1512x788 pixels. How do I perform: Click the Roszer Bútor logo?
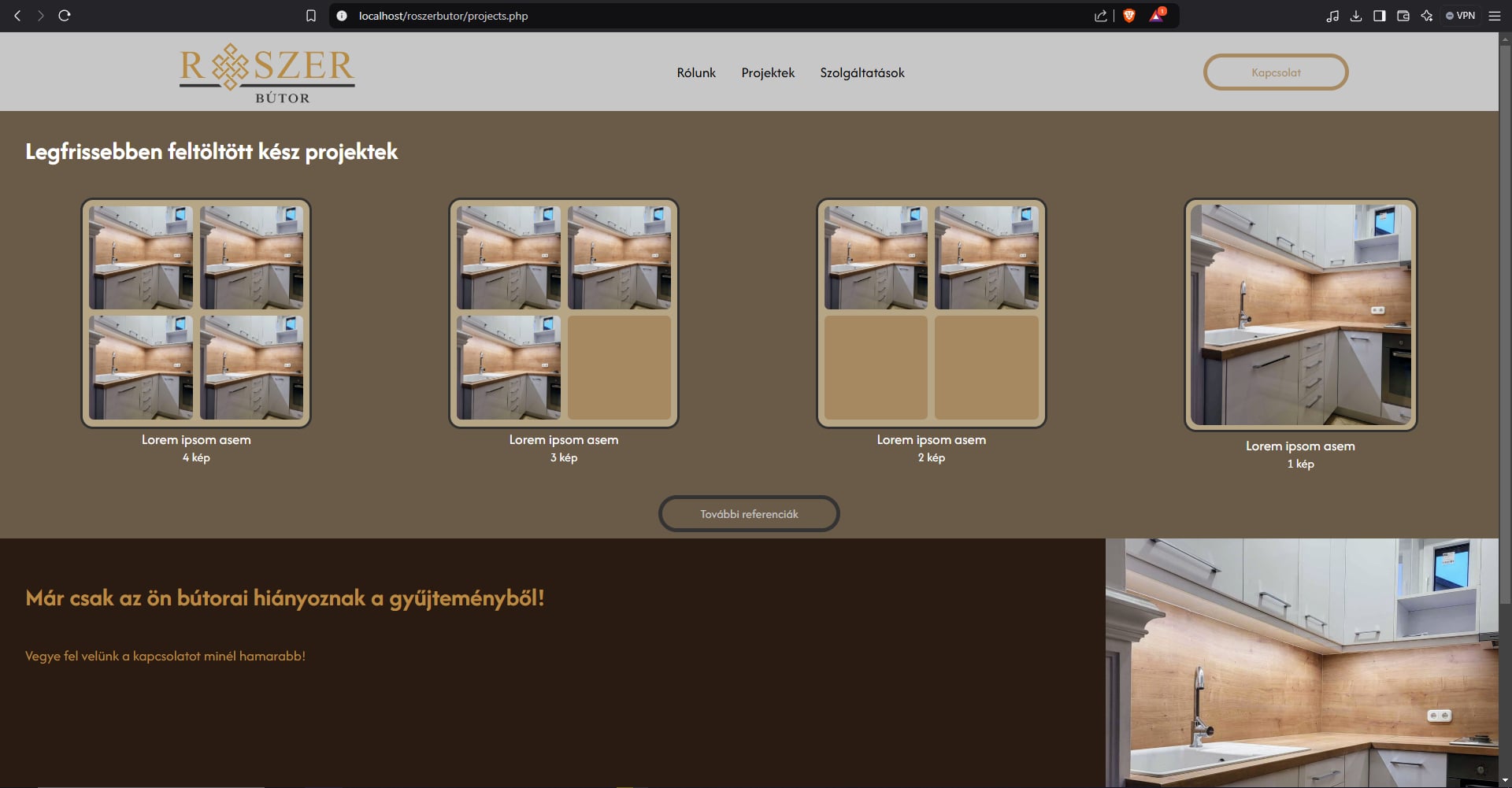267,73
